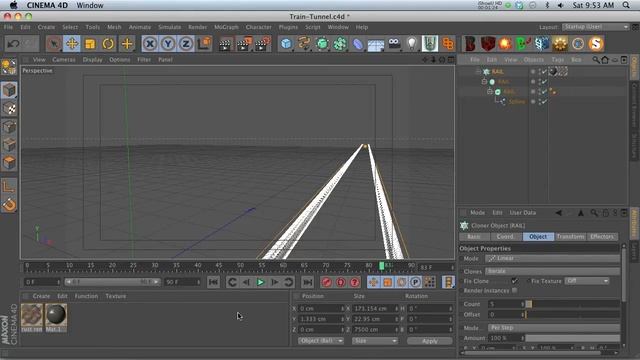
Task: Toggle X axis lock
Action: tap(150, 44)
